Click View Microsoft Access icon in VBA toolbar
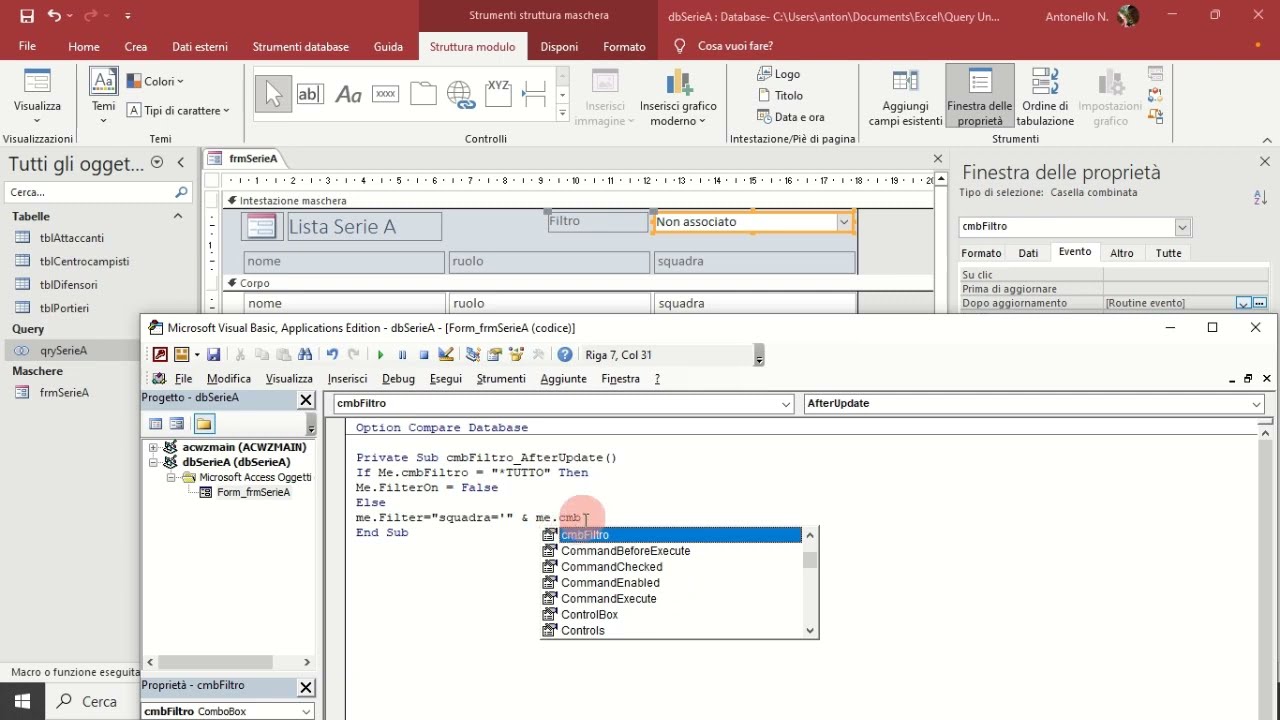The height and width of the screenshot is (720, 1280). coord(160,354)
